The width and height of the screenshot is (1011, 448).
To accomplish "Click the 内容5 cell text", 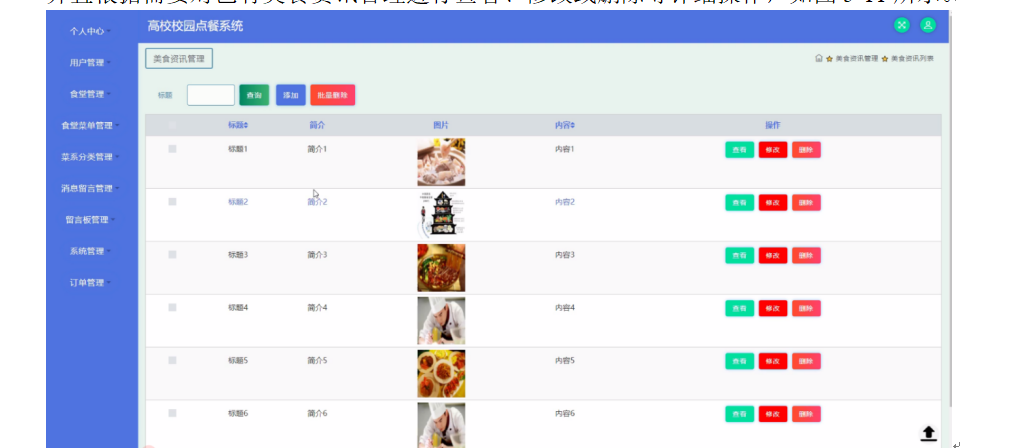I will (565, 360).
